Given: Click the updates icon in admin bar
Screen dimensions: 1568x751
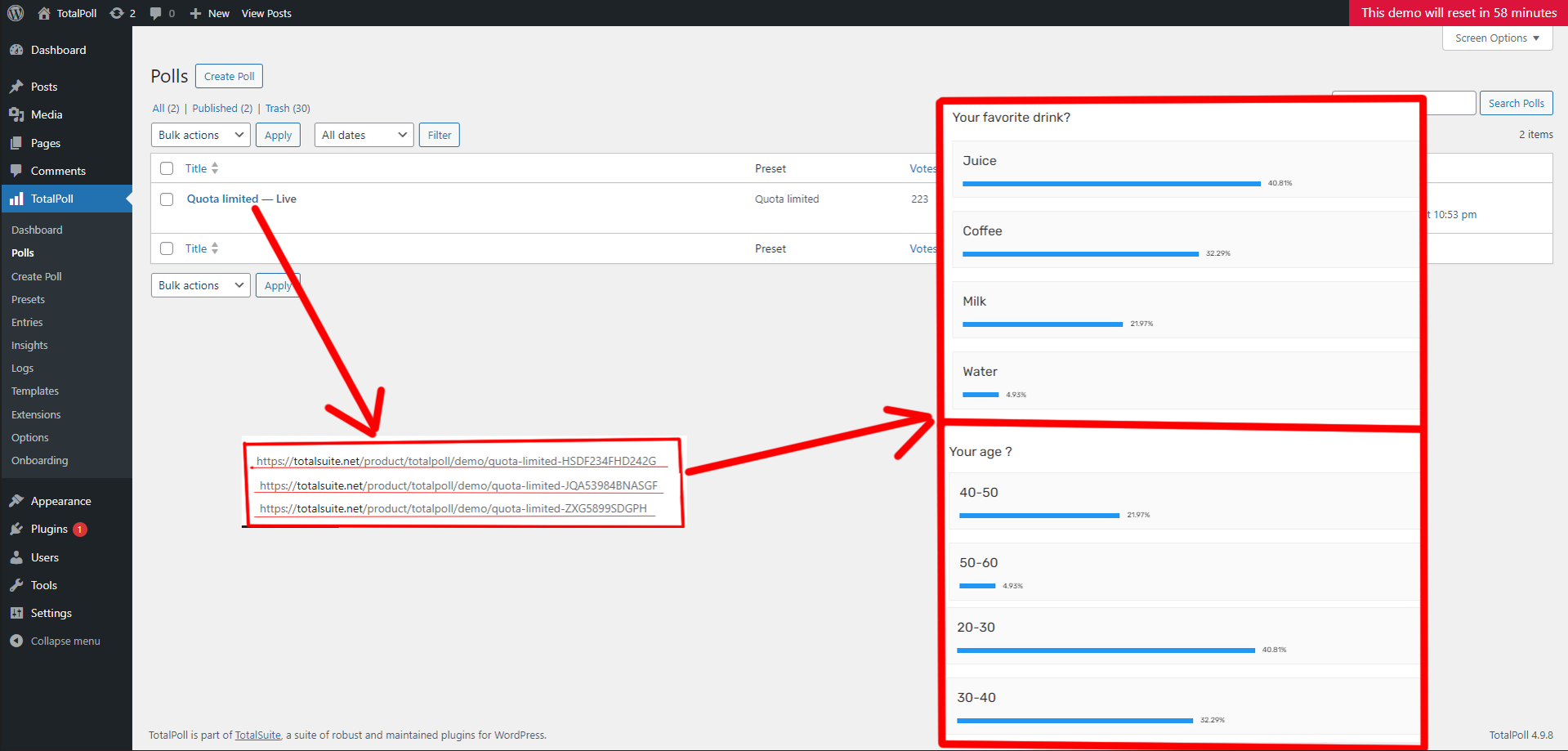Looking at the screenshot, I should (x=117, y=13).
